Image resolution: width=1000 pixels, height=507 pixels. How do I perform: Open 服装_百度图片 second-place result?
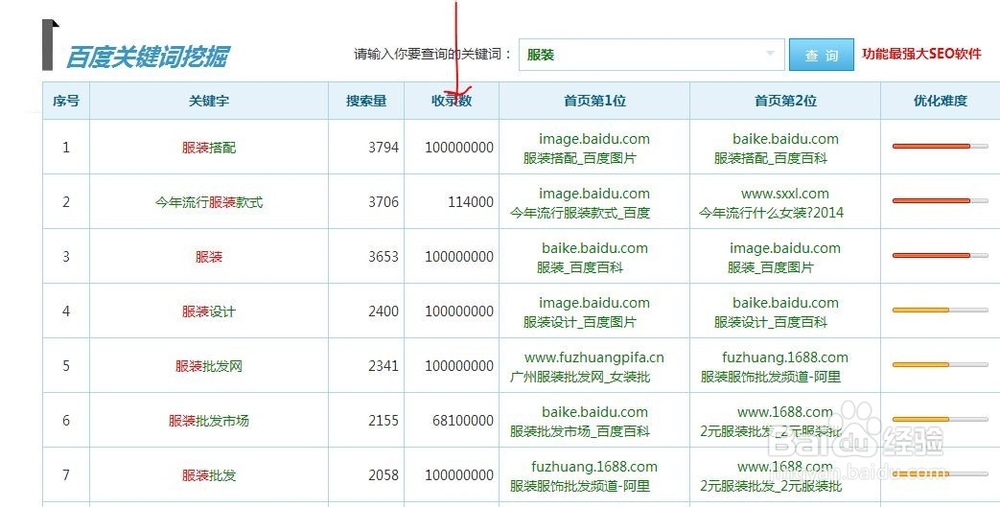tap(770, 268)
